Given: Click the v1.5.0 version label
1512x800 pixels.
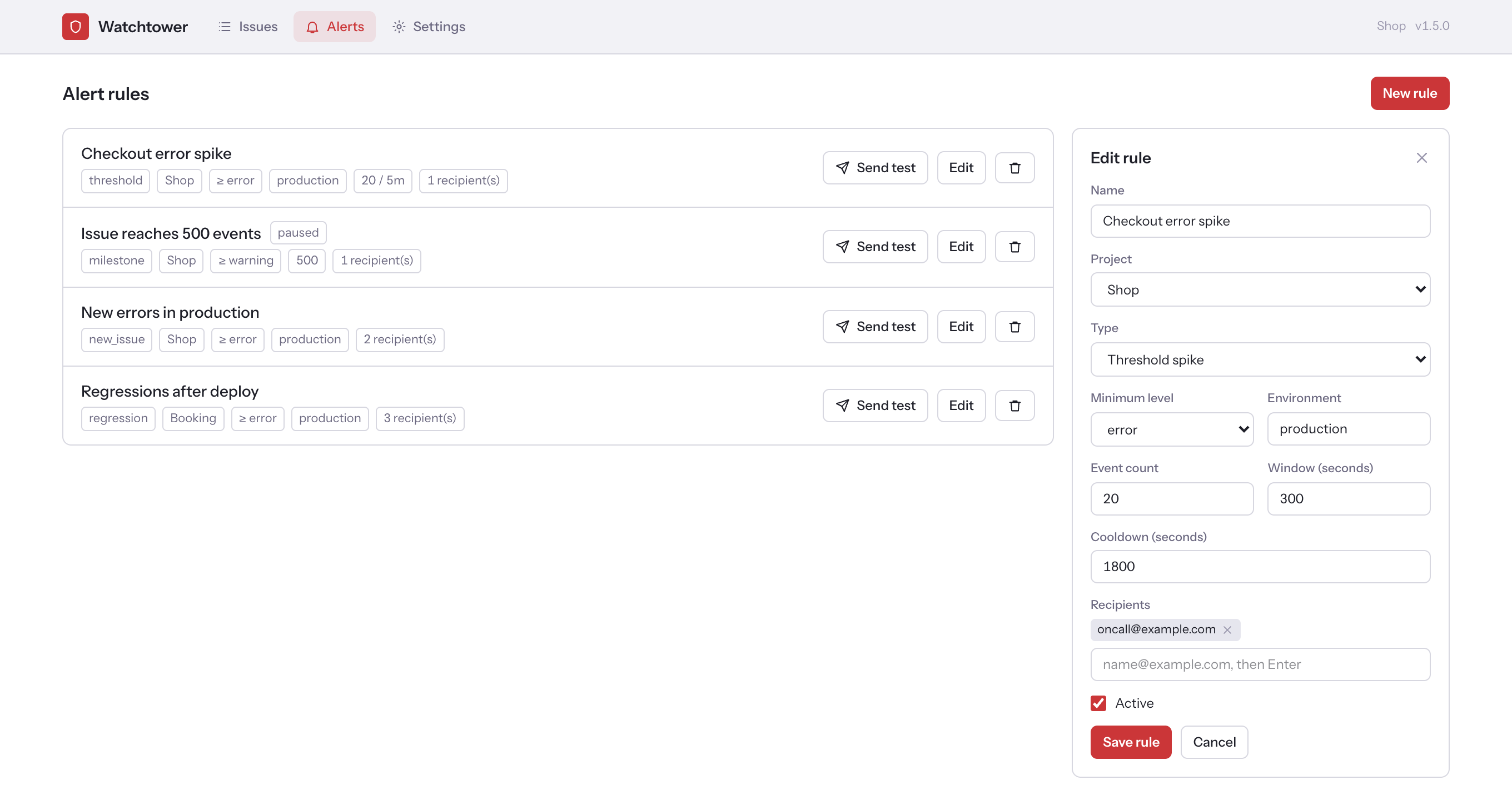Looking at the screenshot, I should click(x=1431, y=27).
